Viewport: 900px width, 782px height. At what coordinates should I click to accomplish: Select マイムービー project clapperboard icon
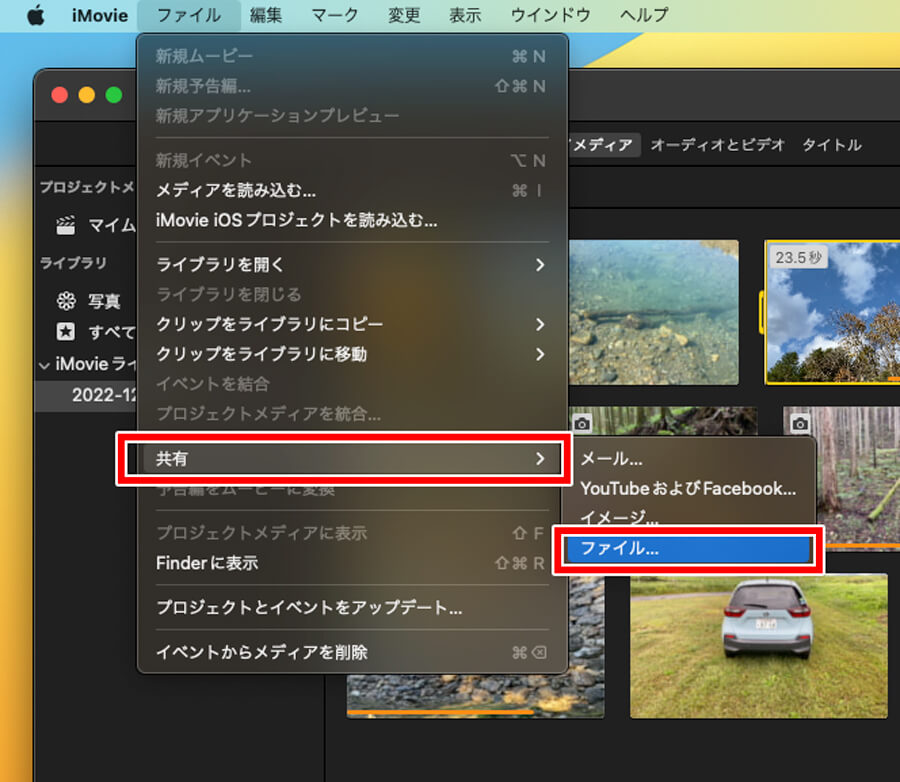coord(65,224)
